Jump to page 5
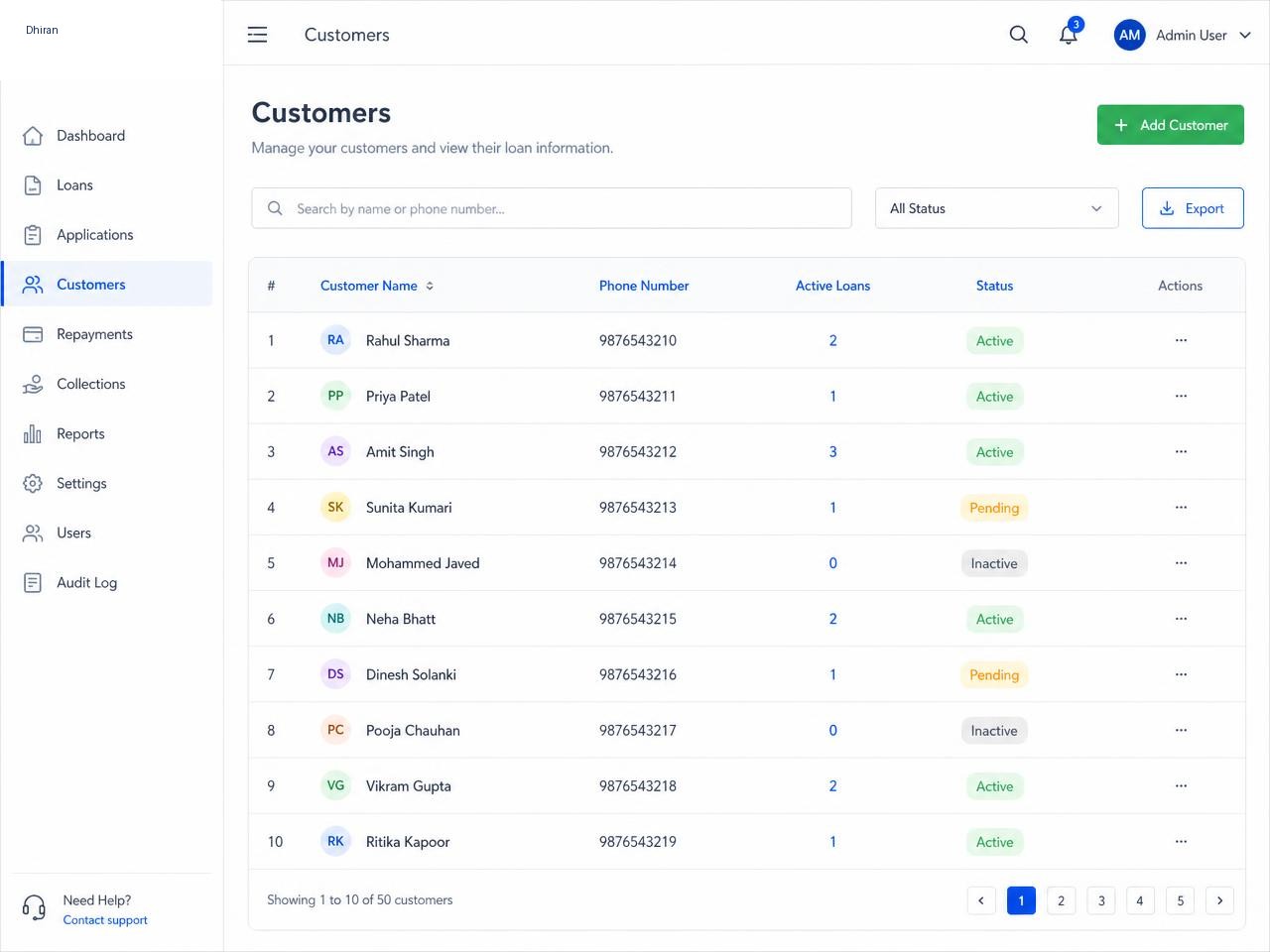 (x=1180, y=900)
